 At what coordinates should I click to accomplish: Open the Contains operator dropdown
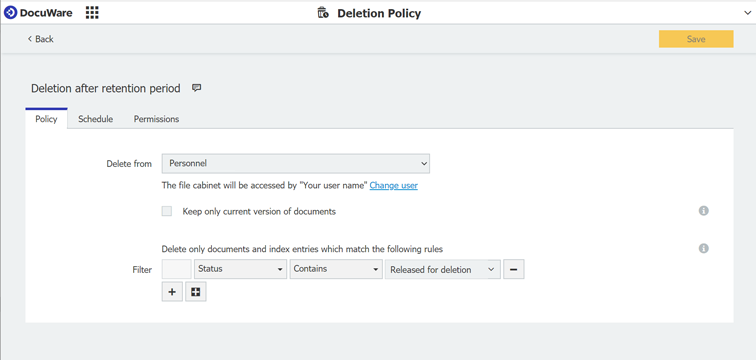[336, 269]
